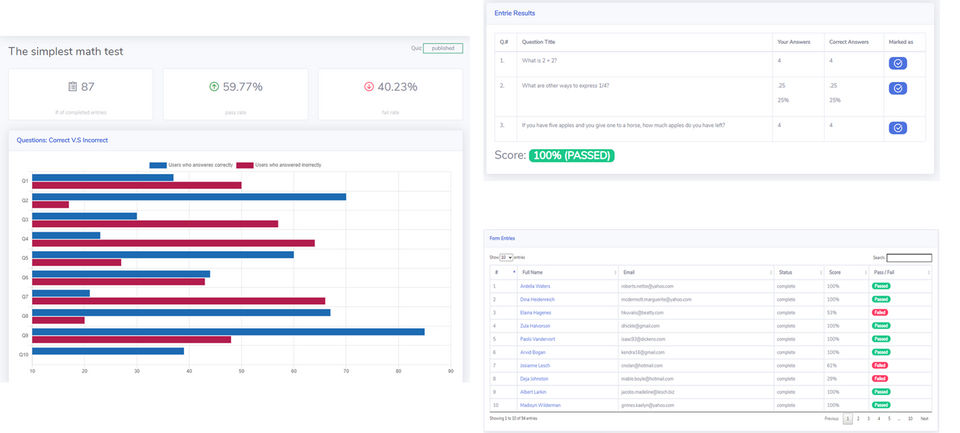This screenshot has width=960, height=433.
Task: Click Failed badge in Elaina Hagenes row
Action: [x=880, y=312]
